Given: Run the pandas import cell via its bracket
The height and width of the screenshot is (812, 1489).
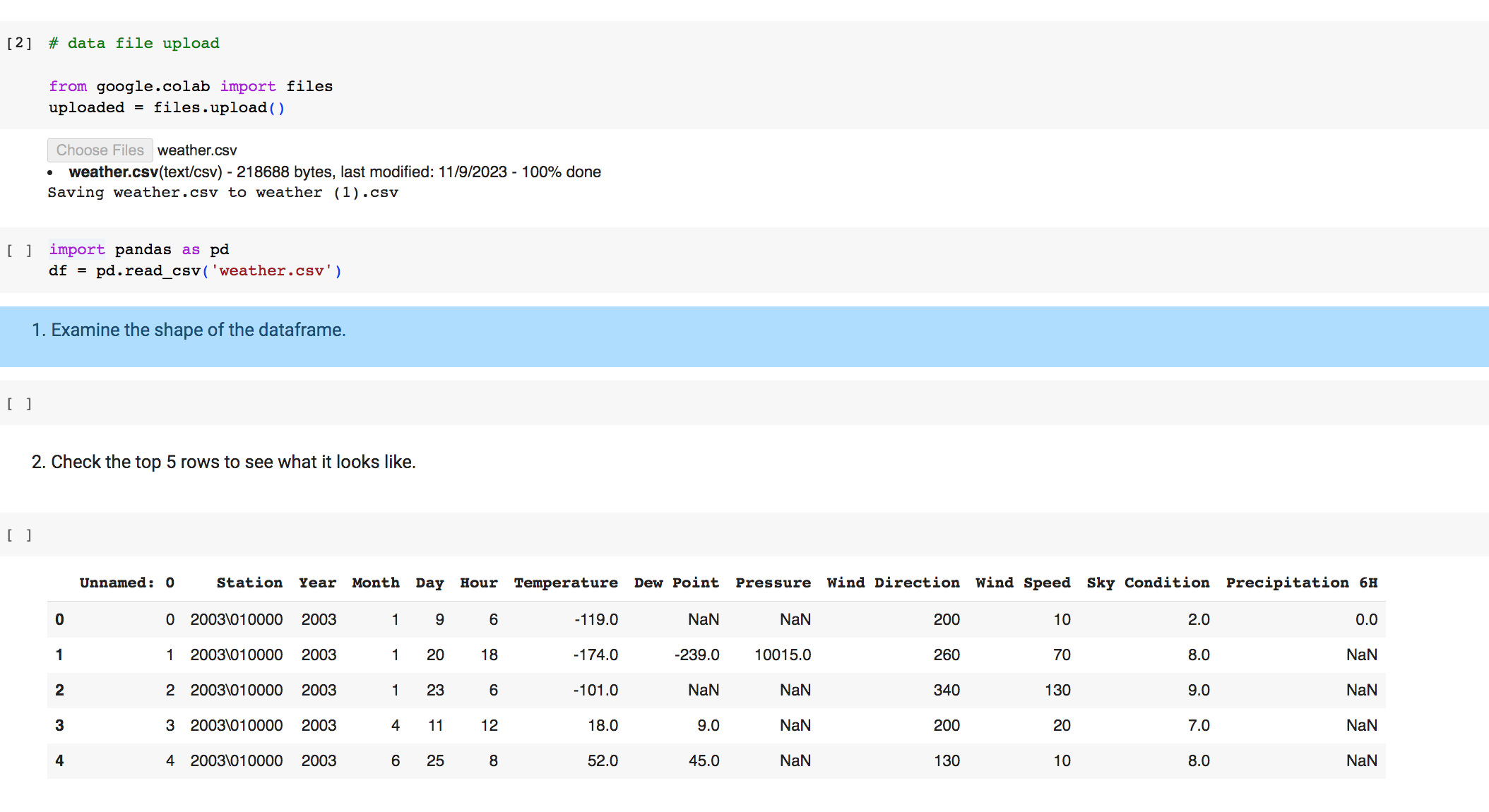Looking at the screenshot, I should (x=19, y=250).
